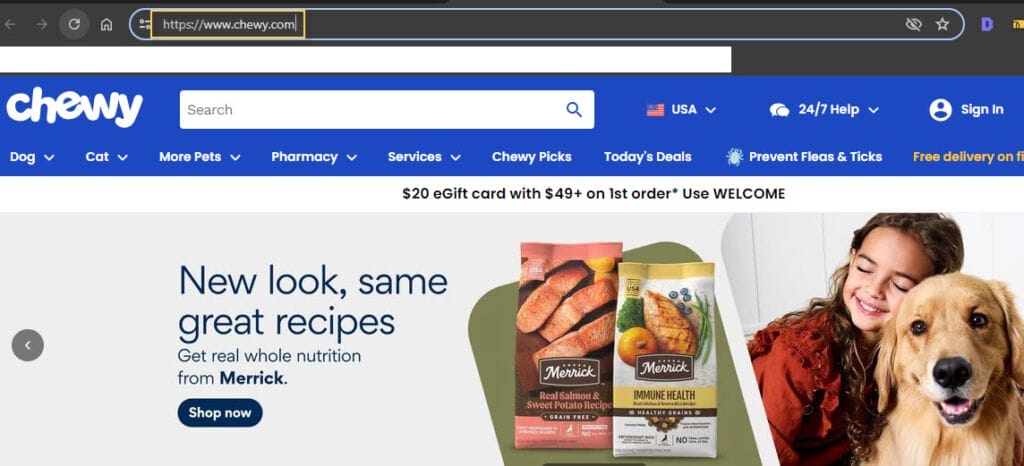Open the Pharmacy menu

click(314, 157)
